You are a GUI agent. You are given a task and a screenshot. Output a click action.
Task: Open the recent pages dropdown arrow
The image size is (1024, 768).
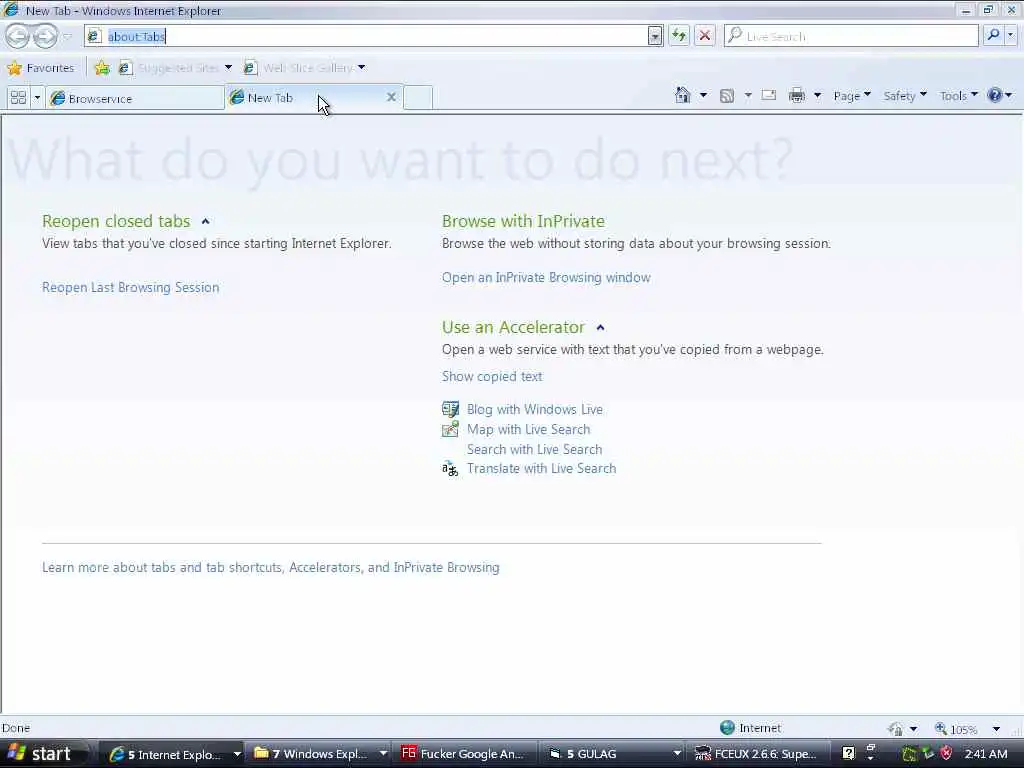click(67, 37)
